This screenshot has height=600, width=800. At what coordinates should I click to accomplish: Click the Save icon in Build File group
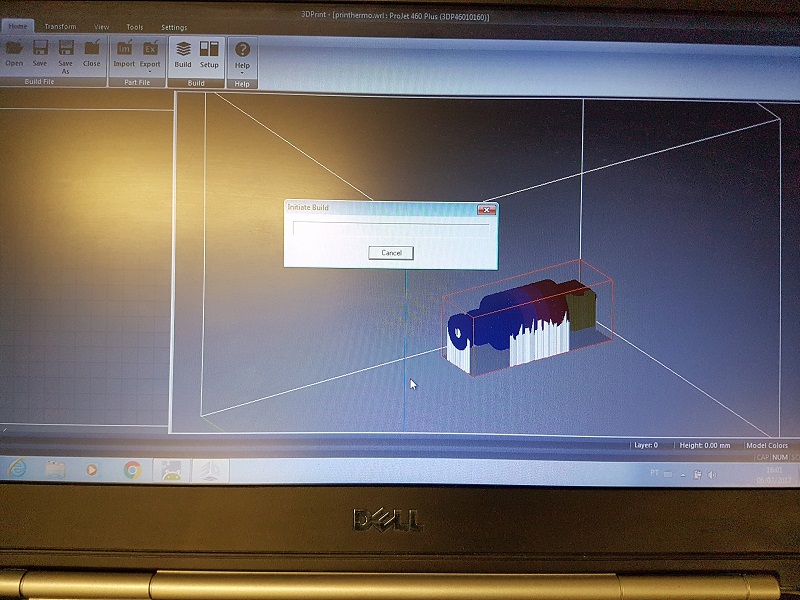40,54
